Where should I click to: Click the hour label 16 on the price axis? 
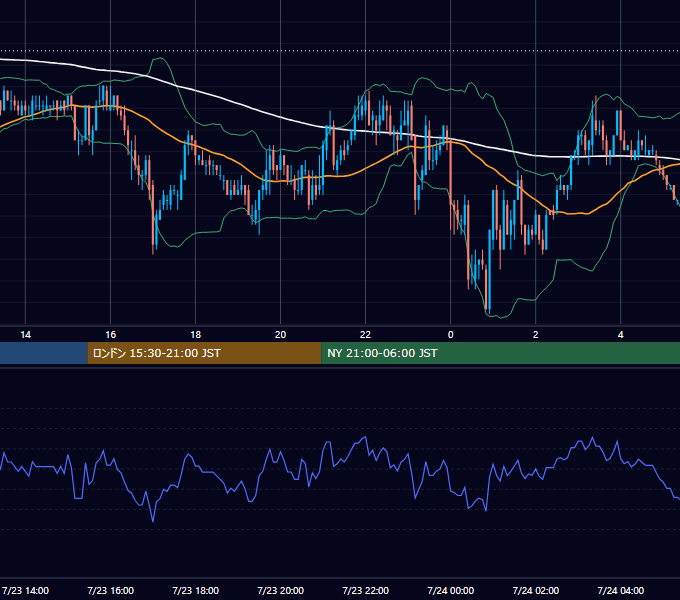(111, 335)
